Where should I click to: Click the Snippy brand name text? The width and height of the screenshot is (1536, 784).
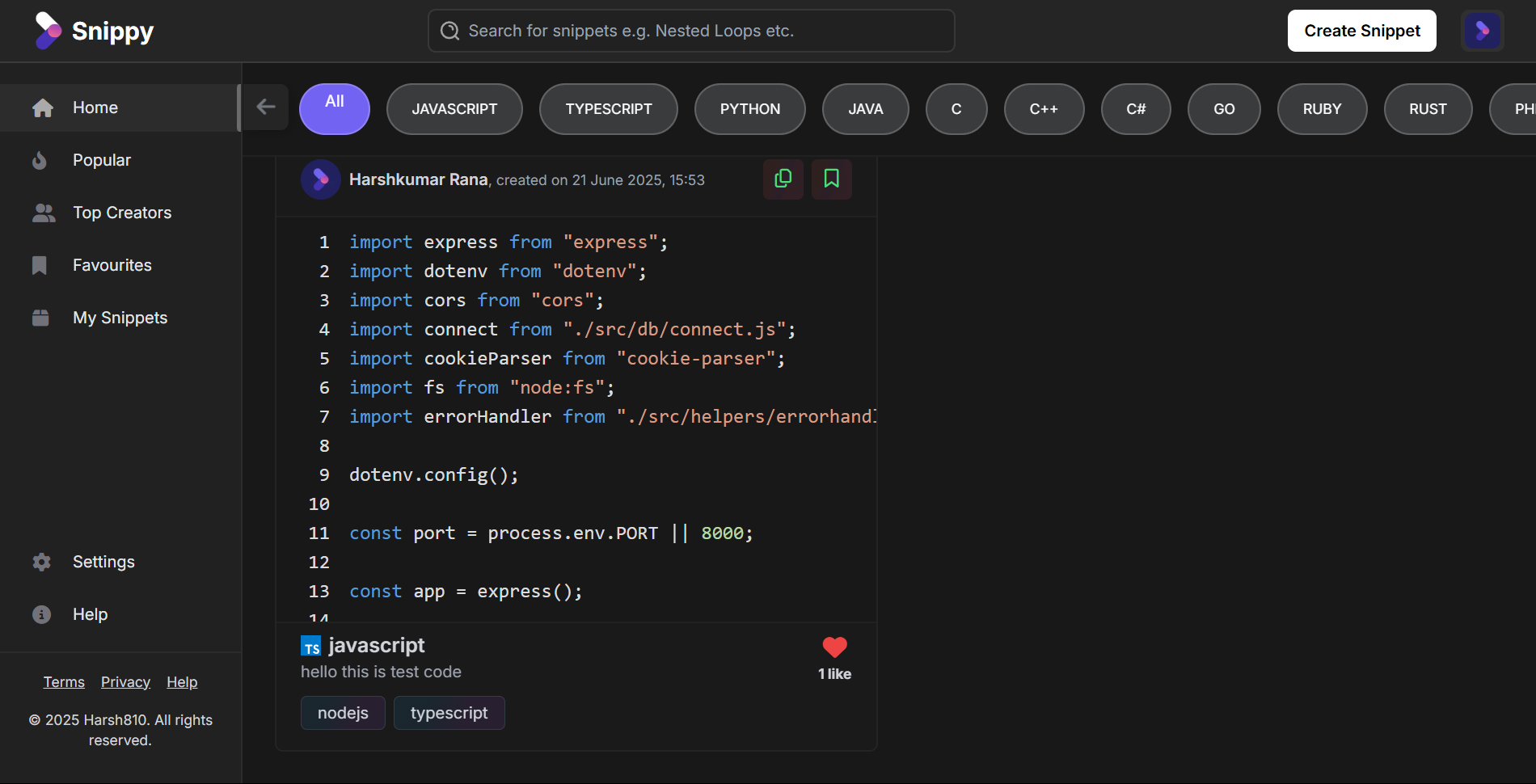[112, 31]
